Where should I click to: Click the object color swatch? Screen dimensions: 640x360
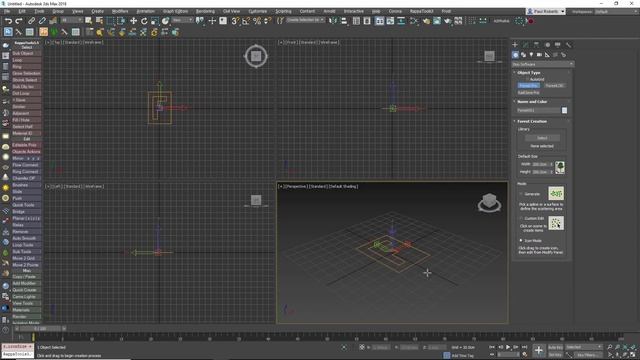coord(564,110)
